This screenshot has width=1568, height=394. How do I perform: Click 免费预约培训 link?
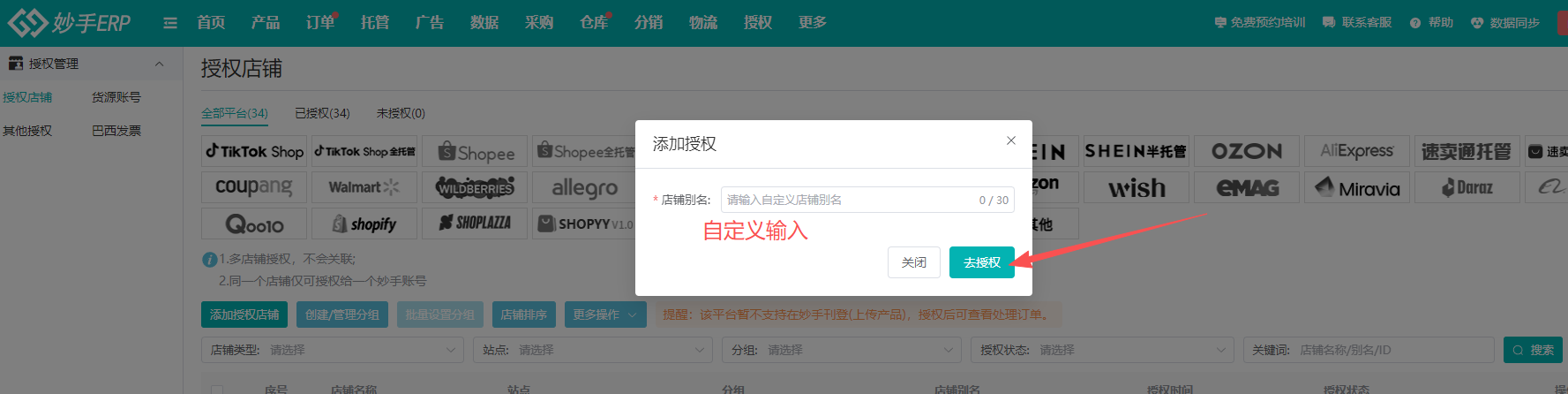(x=1260, y=22)
